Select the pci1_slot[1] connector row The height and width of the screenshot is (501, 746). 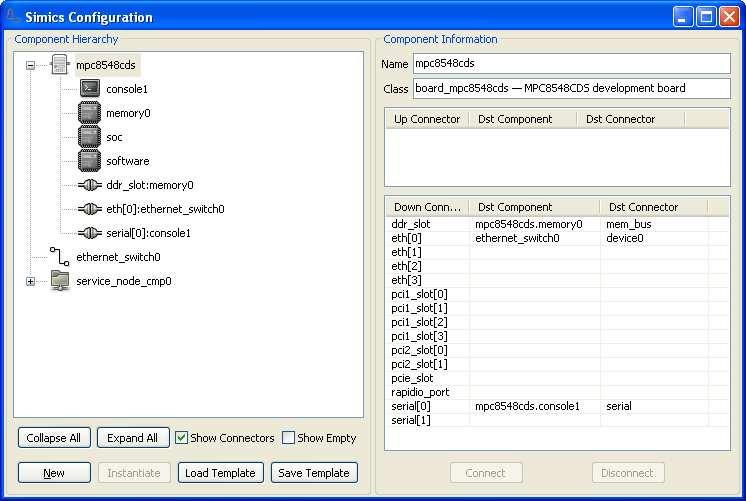point(557,308)
